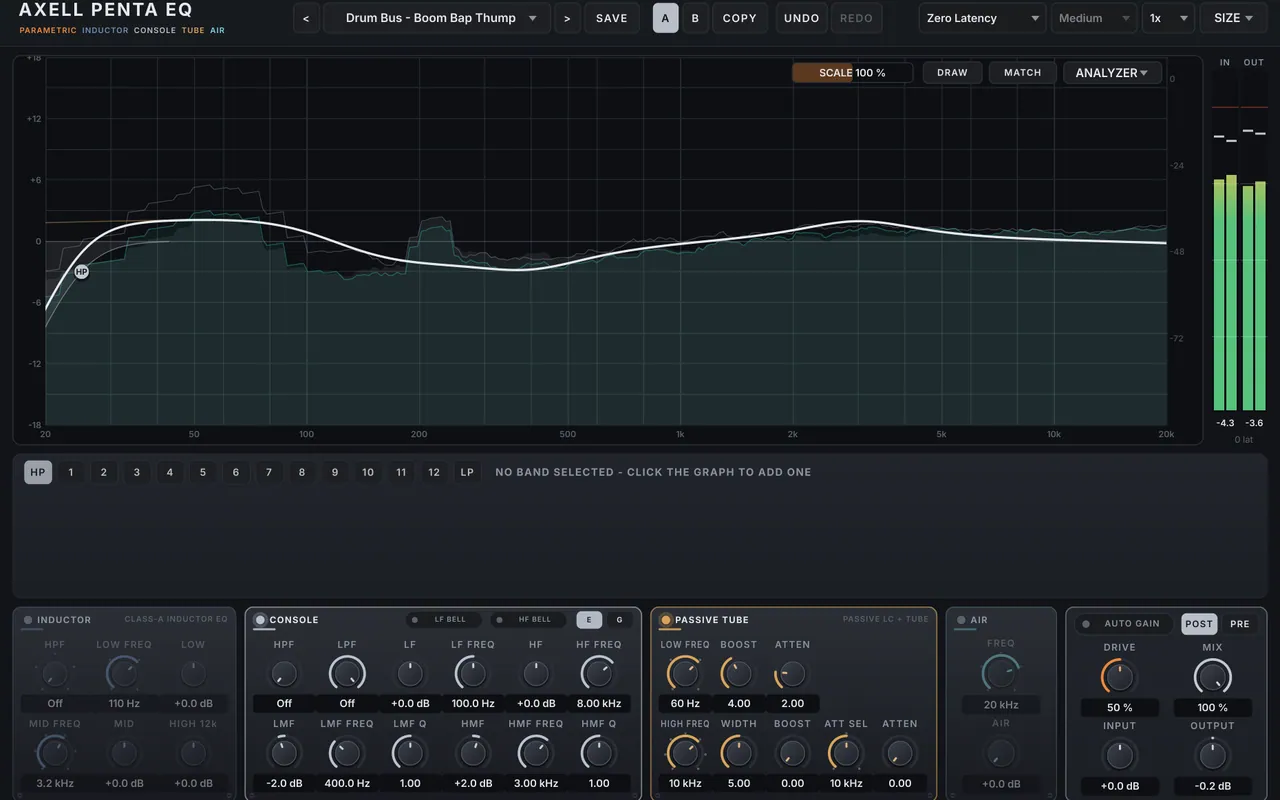The image size is (1280, 800).
Task: Click the SAVE button
Action: click(x=612, y=18)
